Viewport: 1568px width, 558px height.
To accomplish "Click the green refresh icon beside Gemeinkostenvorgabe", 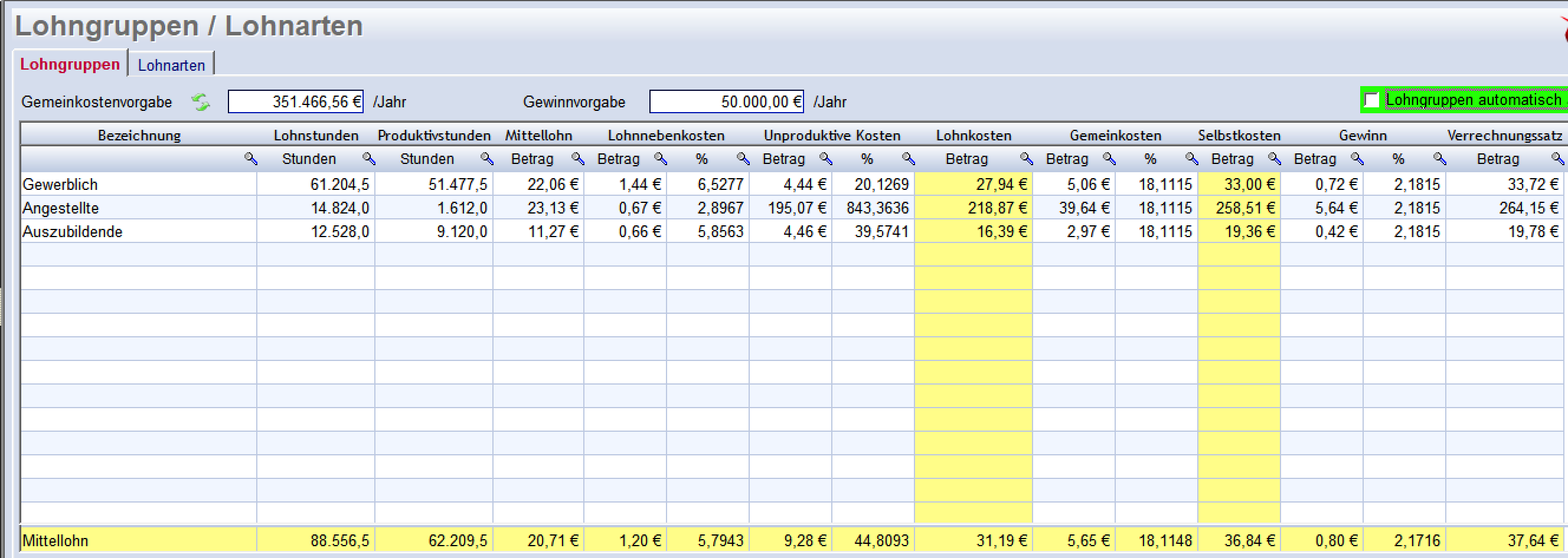I will (x=200, y=102).
